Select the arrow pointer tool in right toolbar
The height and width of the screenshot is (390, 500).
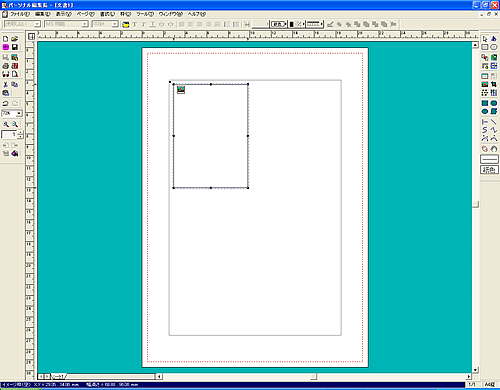(x=485, y=39)
